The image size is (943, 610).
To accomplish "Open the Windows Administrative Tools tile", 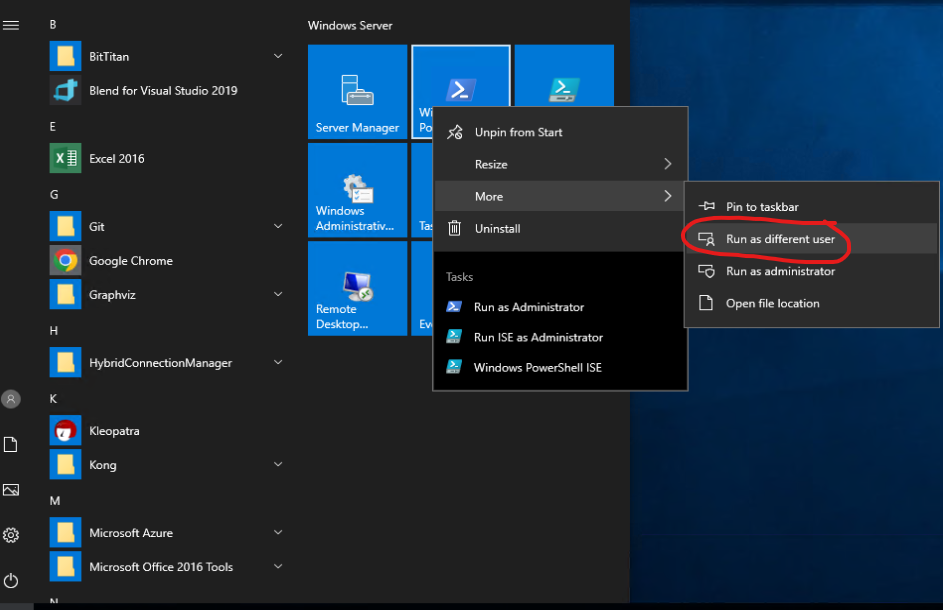I will tap(357, 190).
